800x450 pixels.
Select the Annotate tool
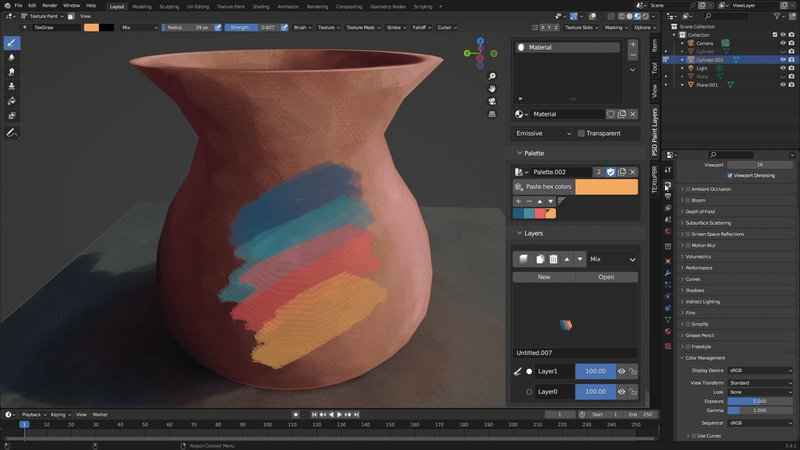(12, 133)
